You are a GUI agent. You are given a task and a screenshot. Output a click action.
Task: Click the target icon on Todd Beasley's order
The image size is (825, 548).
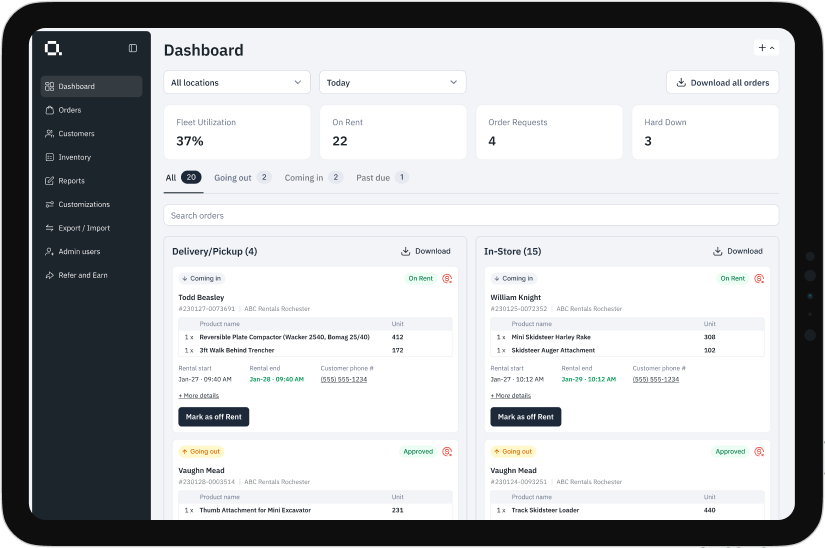[x=447, y=279]
